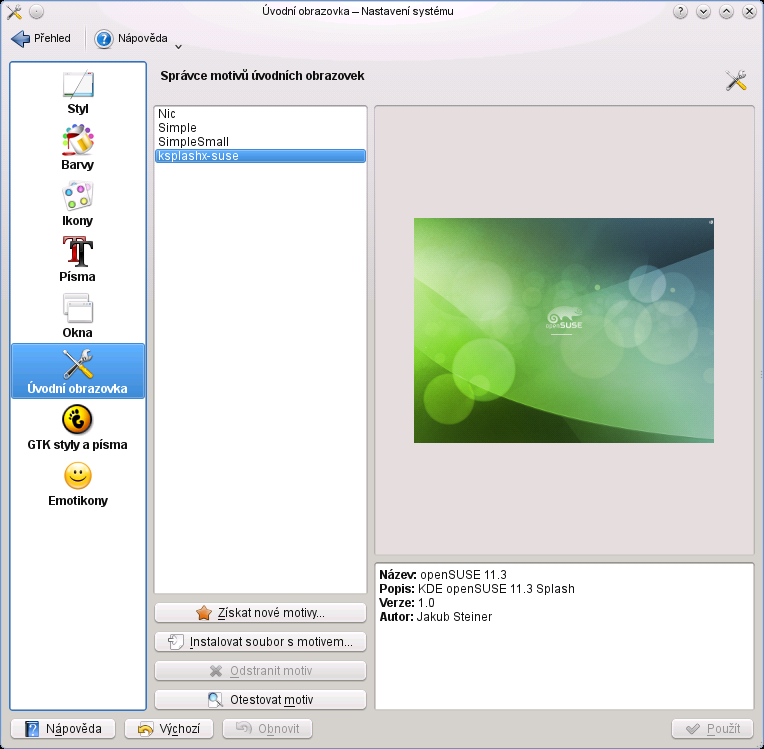Image resolution: width=764 pixels, height=749 pixels.
Task: Click Otestovat motiv button
Action: [x=260, y=700]
